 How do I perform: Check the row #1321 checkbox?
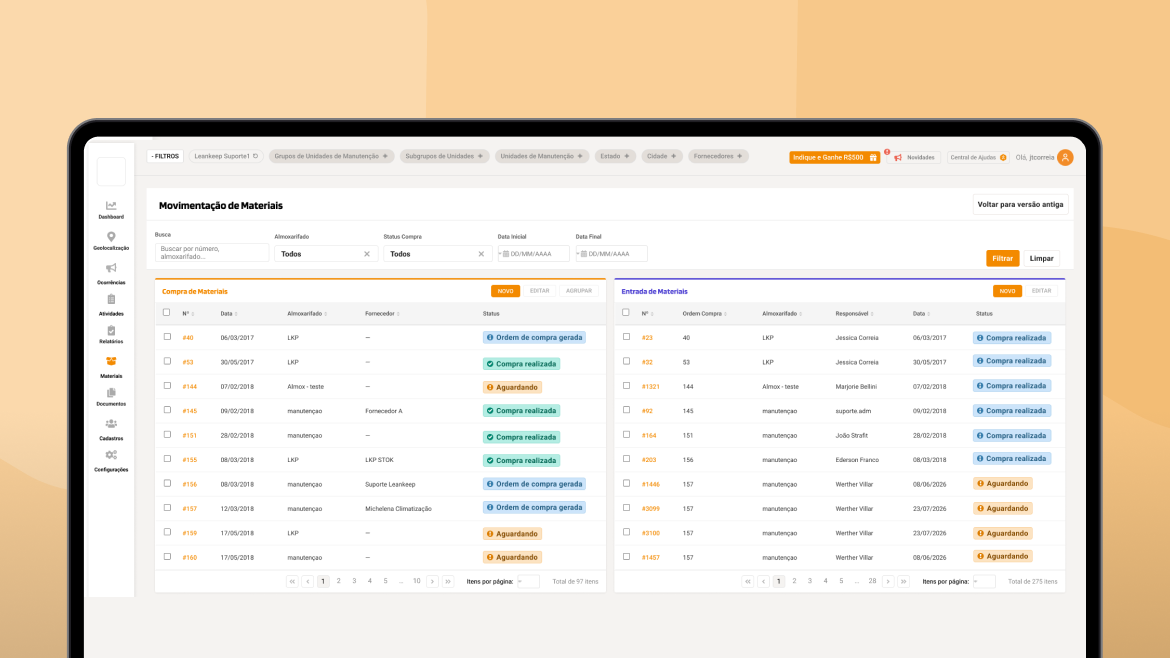[x=627, y=386]
